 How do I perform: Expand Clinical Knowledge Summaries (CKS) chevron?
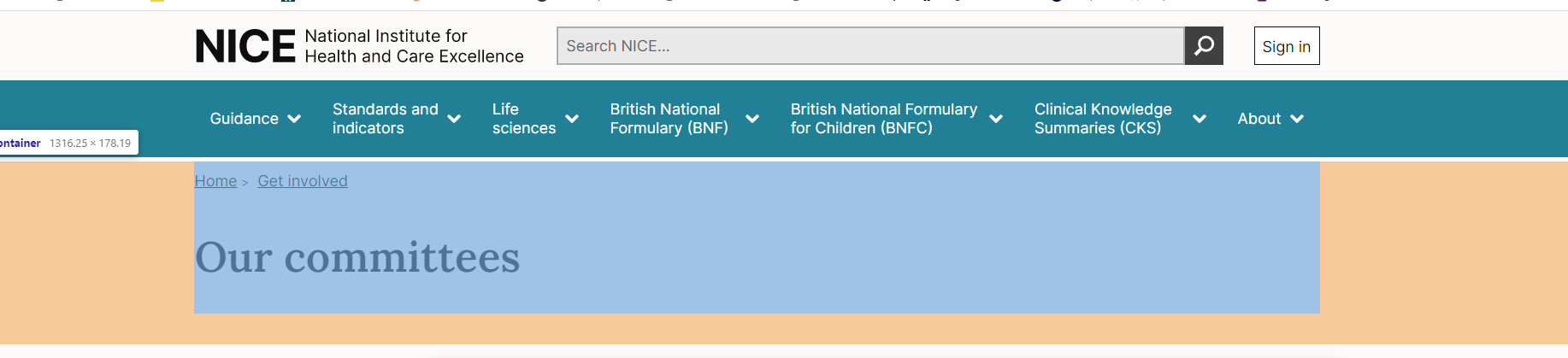(1200, 119)
